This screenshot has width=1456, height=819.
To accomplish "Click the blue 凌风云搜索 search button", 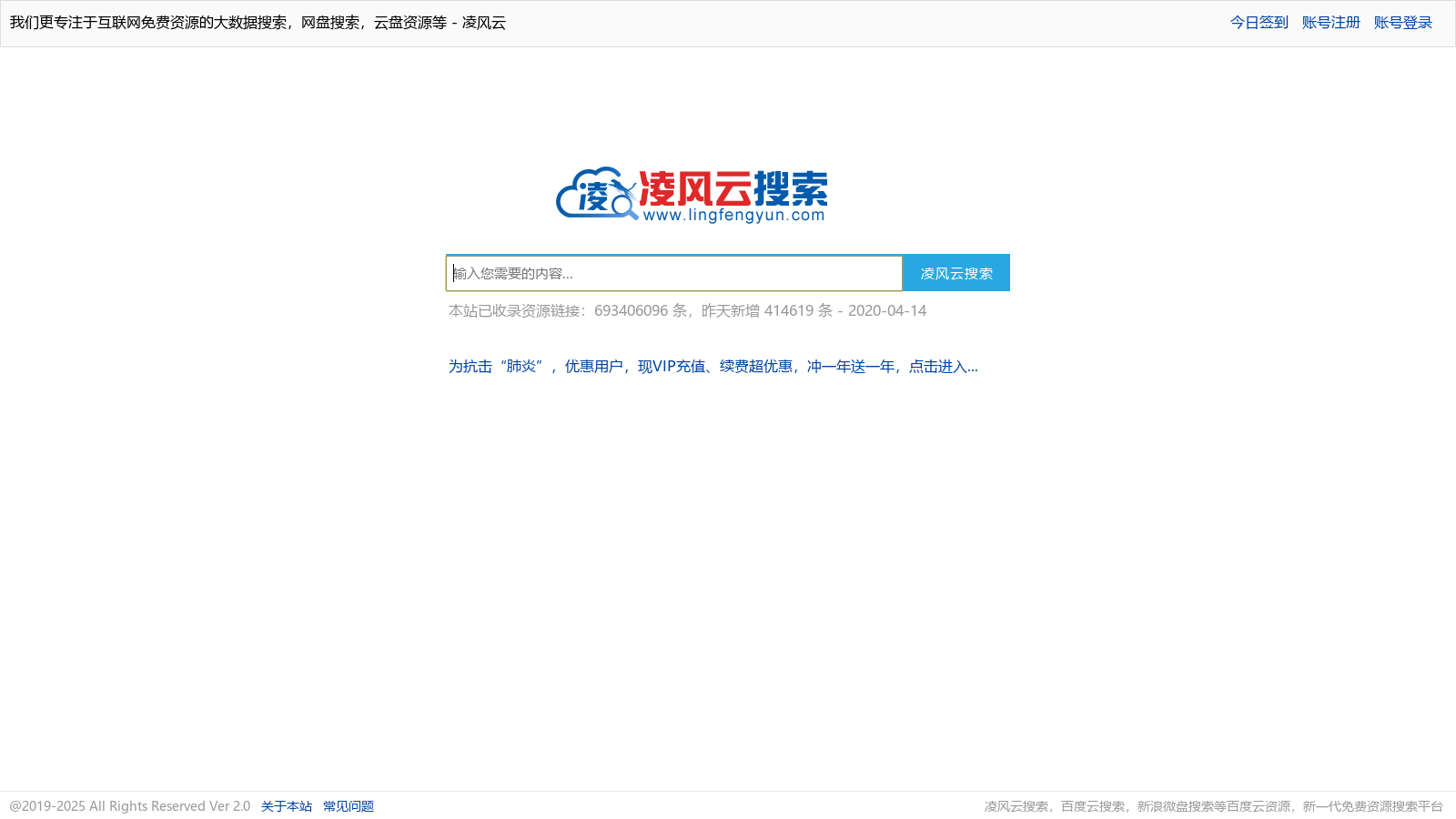I will (956, 273).
